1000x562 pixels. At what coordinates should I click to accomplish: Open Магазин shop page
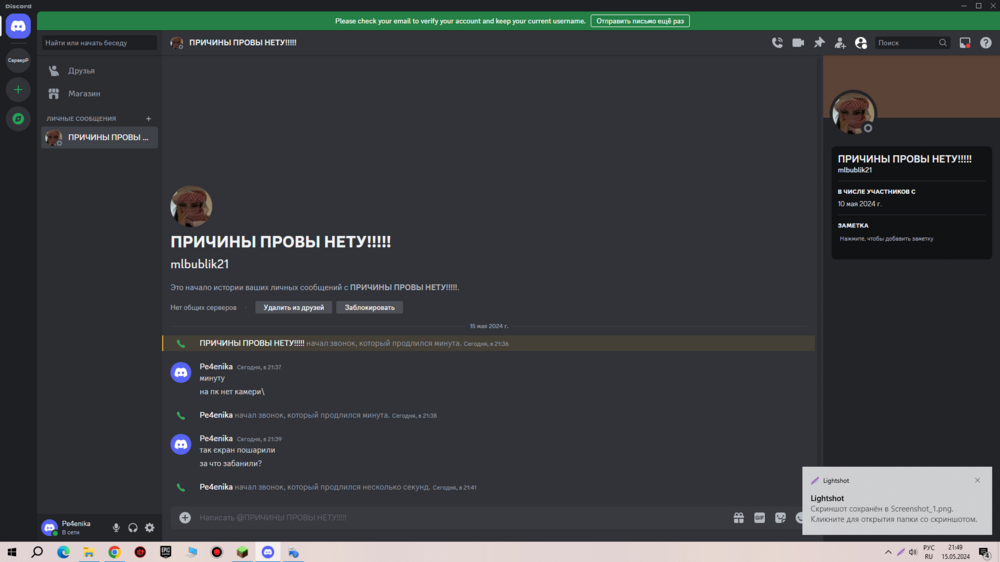(x=99, y=94)
